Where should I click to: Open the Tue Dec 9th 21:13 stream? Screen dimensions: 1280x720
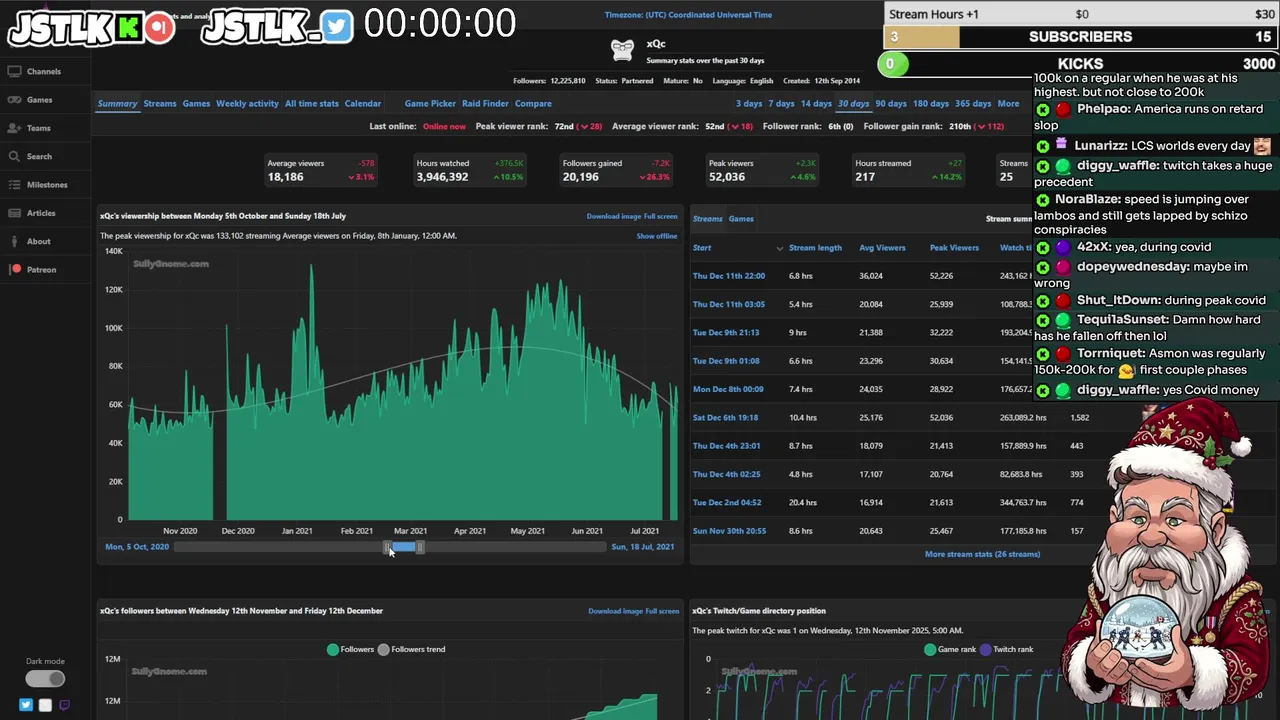[726, 333]
